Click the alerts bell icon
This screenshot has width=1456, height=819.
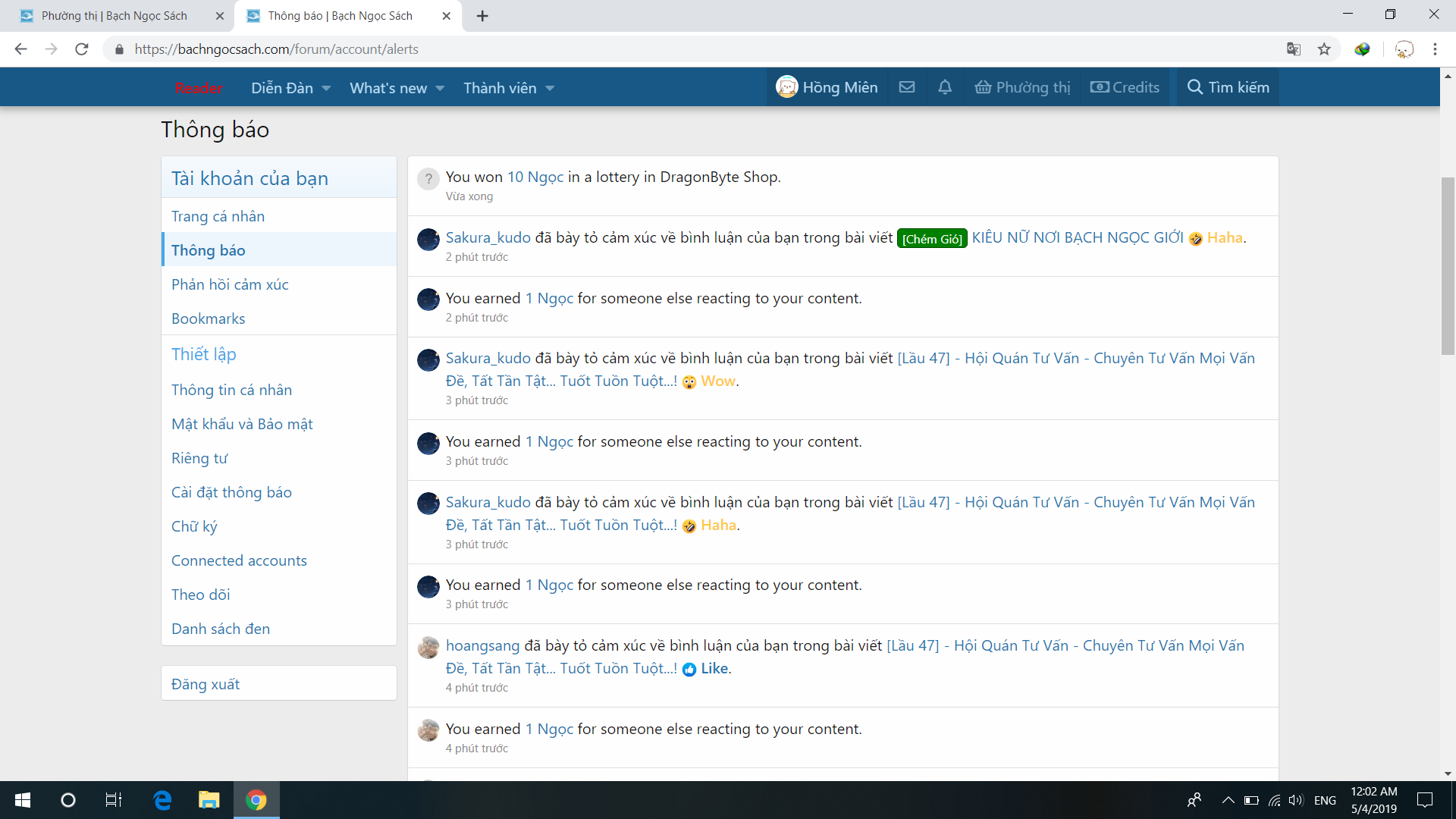944,87
